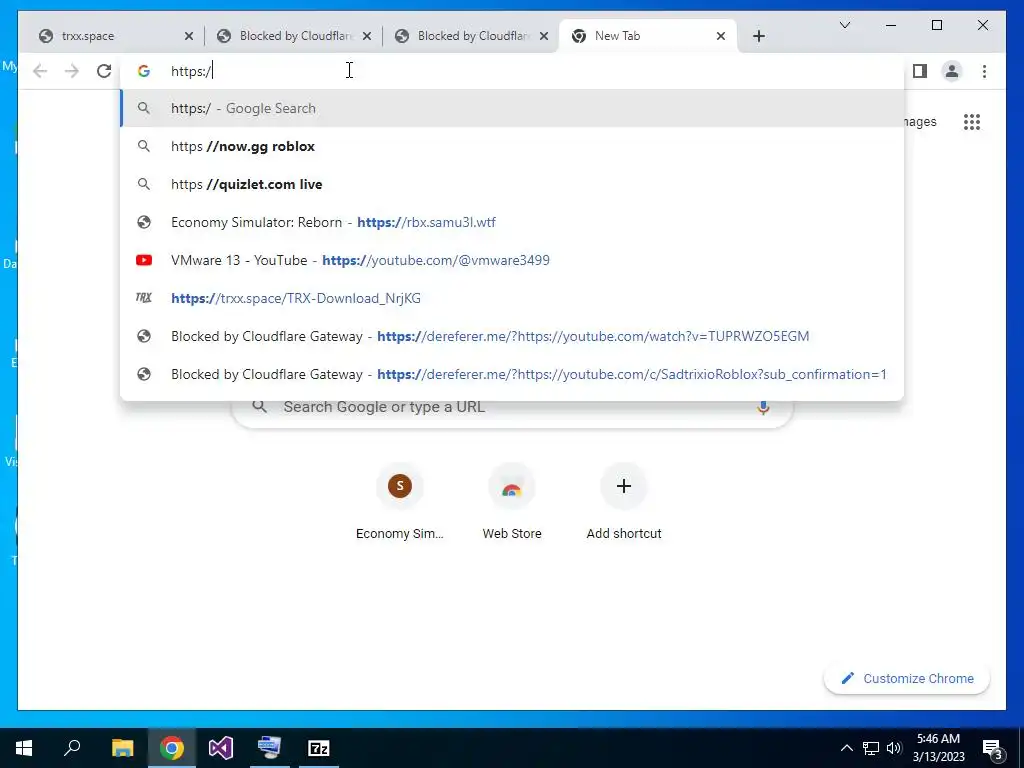Open the taskbar clock showing 5:46 AM
Image resolution: width=1024 pixels, height=768 pixels.
coord(938,748)
